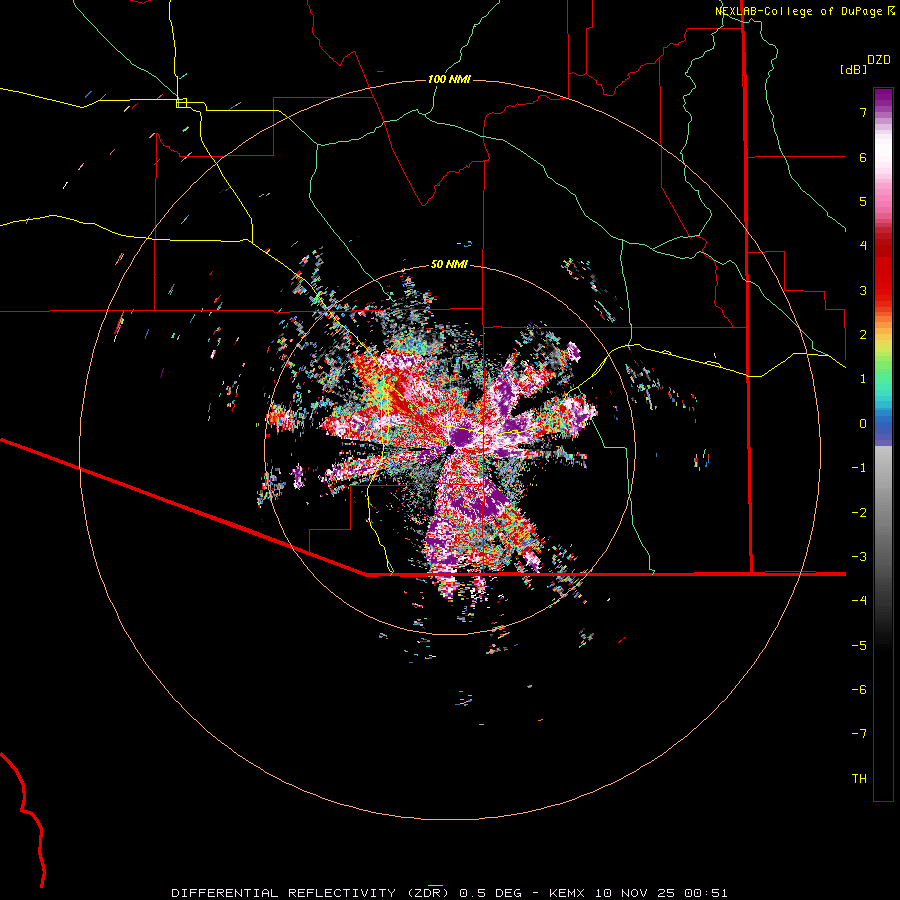The height and width of the screenshot is (900, 900).
Task: Click the 10 NOV 25 date text
Action: coord(636,893)
